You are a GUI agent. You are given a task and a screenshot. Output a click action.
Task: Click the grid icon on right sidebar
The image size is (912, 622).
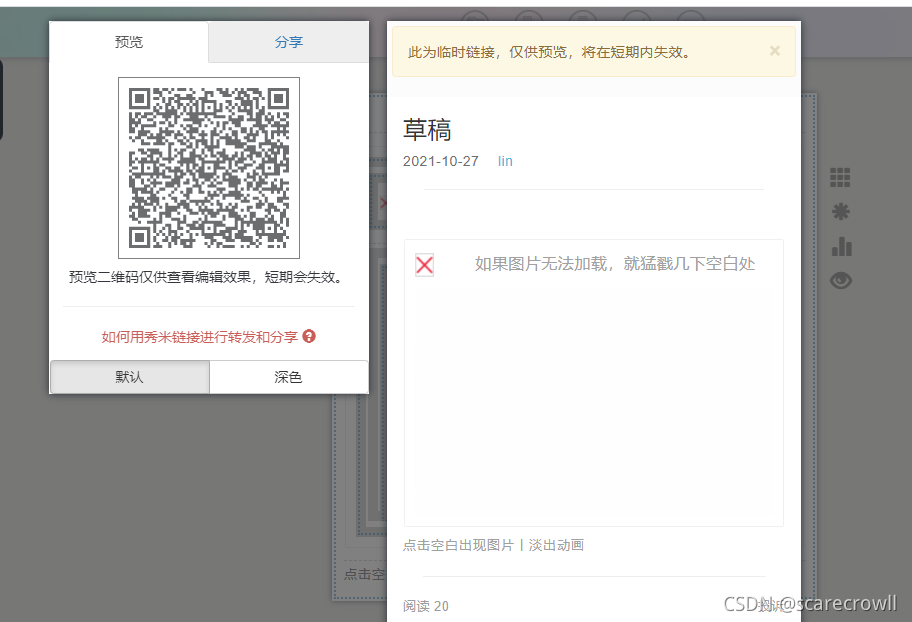tap(840, 177)
